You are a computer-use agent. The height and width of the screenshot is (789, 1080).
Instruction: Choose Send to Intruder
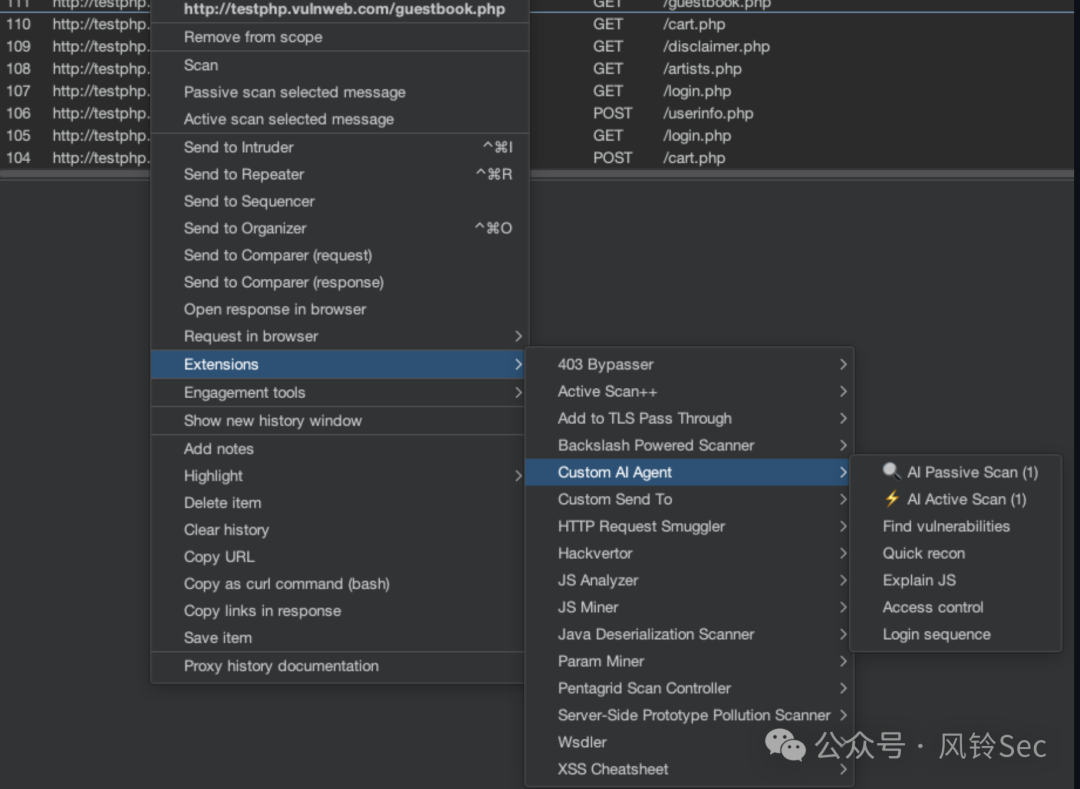click(x=239, y=147)
